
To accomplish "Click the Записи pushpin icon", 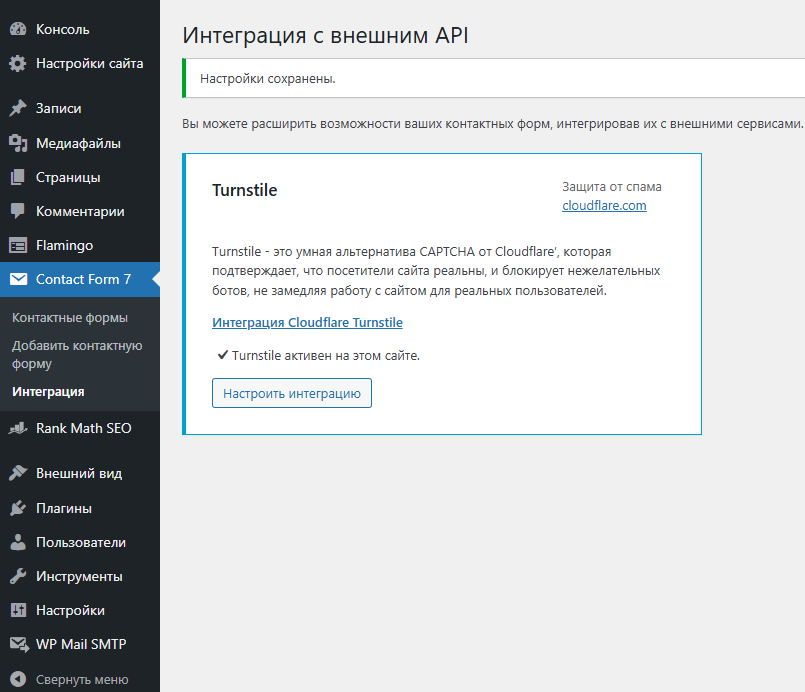I will pos(18,108).
